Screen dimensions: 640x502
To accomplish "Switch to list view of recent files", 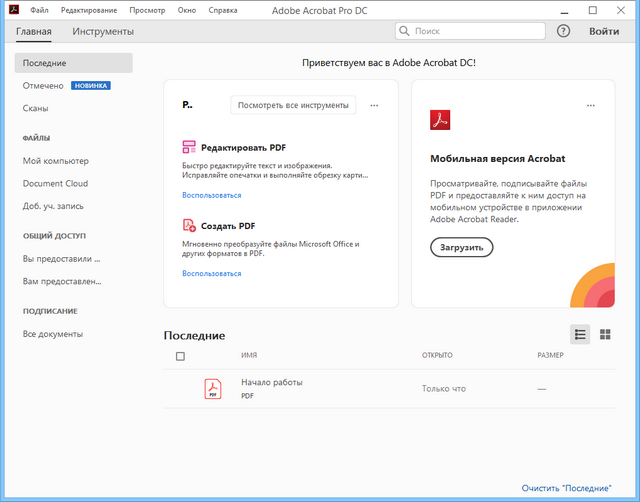I will pyautogui.click(x=580, y=334).
